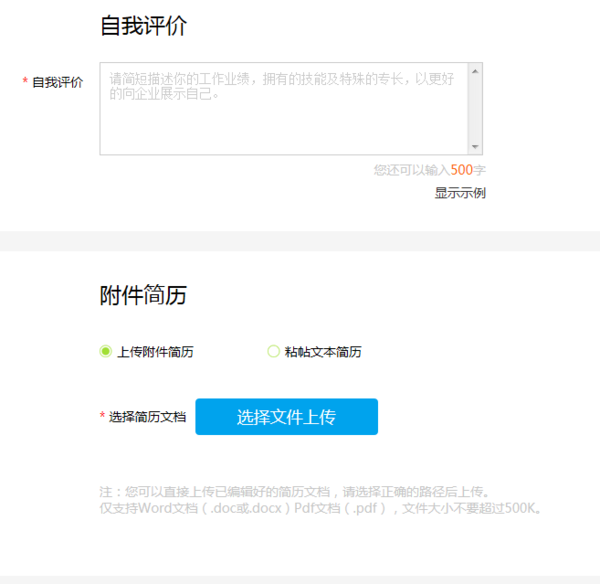Click the text area vertical scrollbar track
600x584 pixels.
475,110
